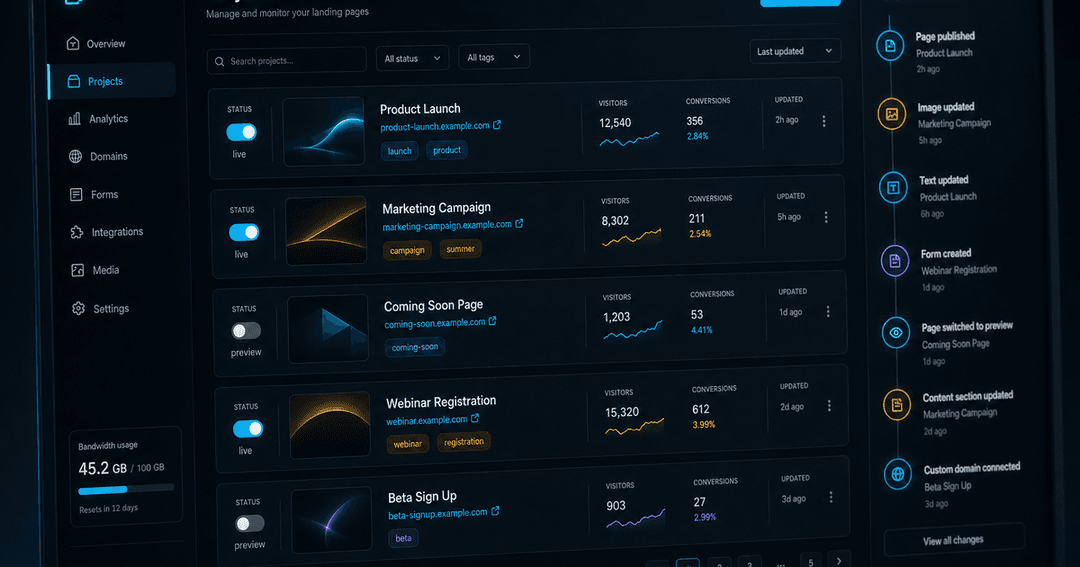Click the Search projects input field
The width and height of the screenshot is (1080, 567).
click(287, 61)
